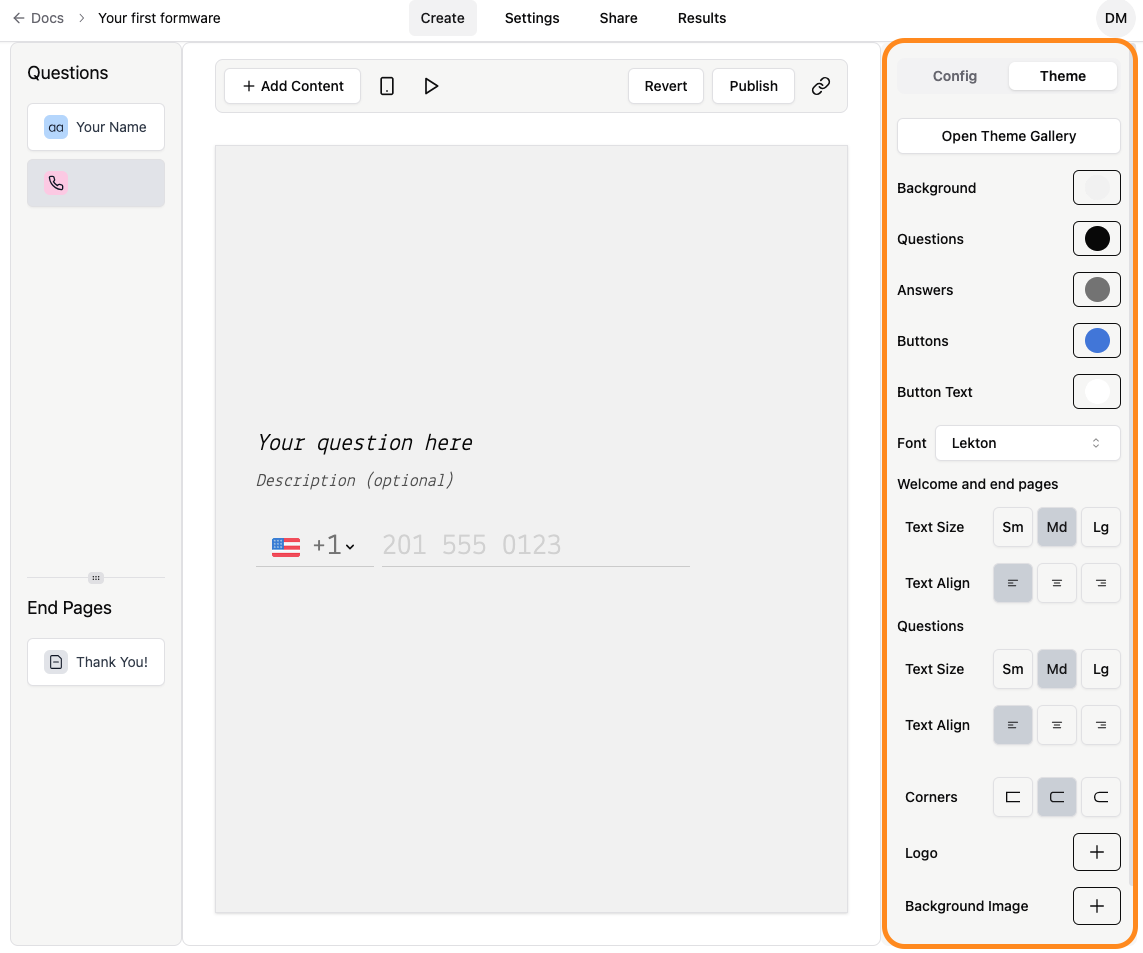Select Lg text size for Questions

point(1100,669)
